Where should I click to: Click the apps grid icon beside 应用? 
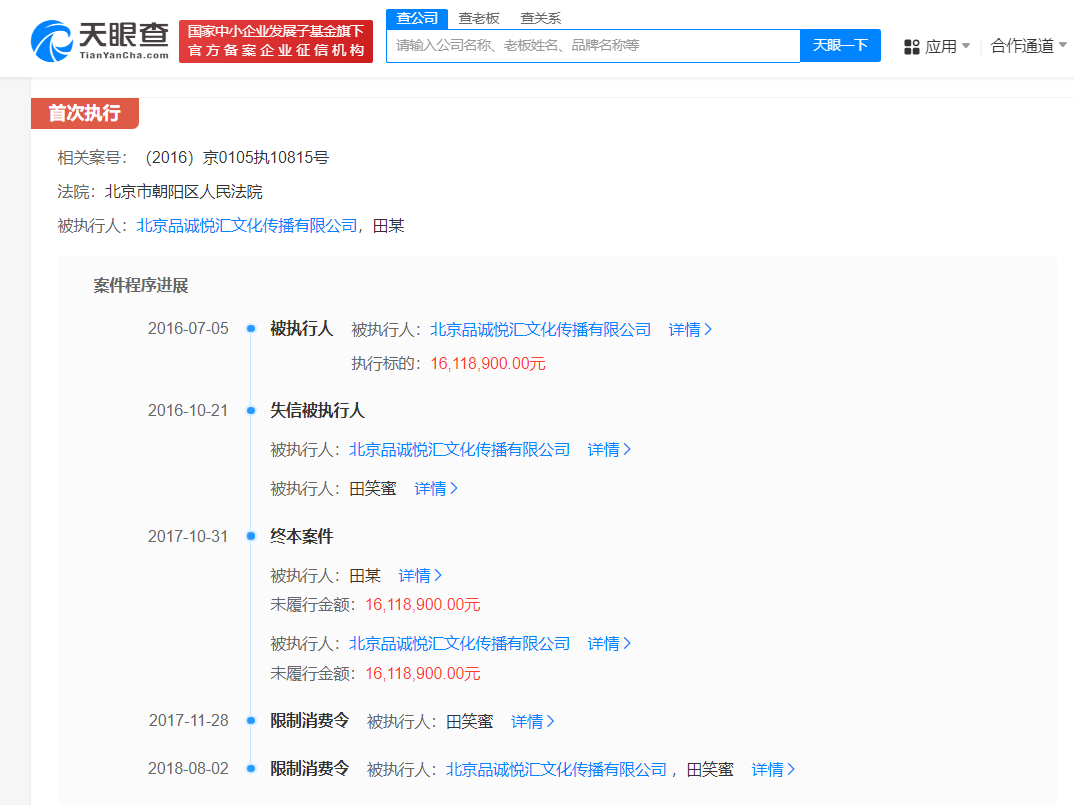pos(911,47)
